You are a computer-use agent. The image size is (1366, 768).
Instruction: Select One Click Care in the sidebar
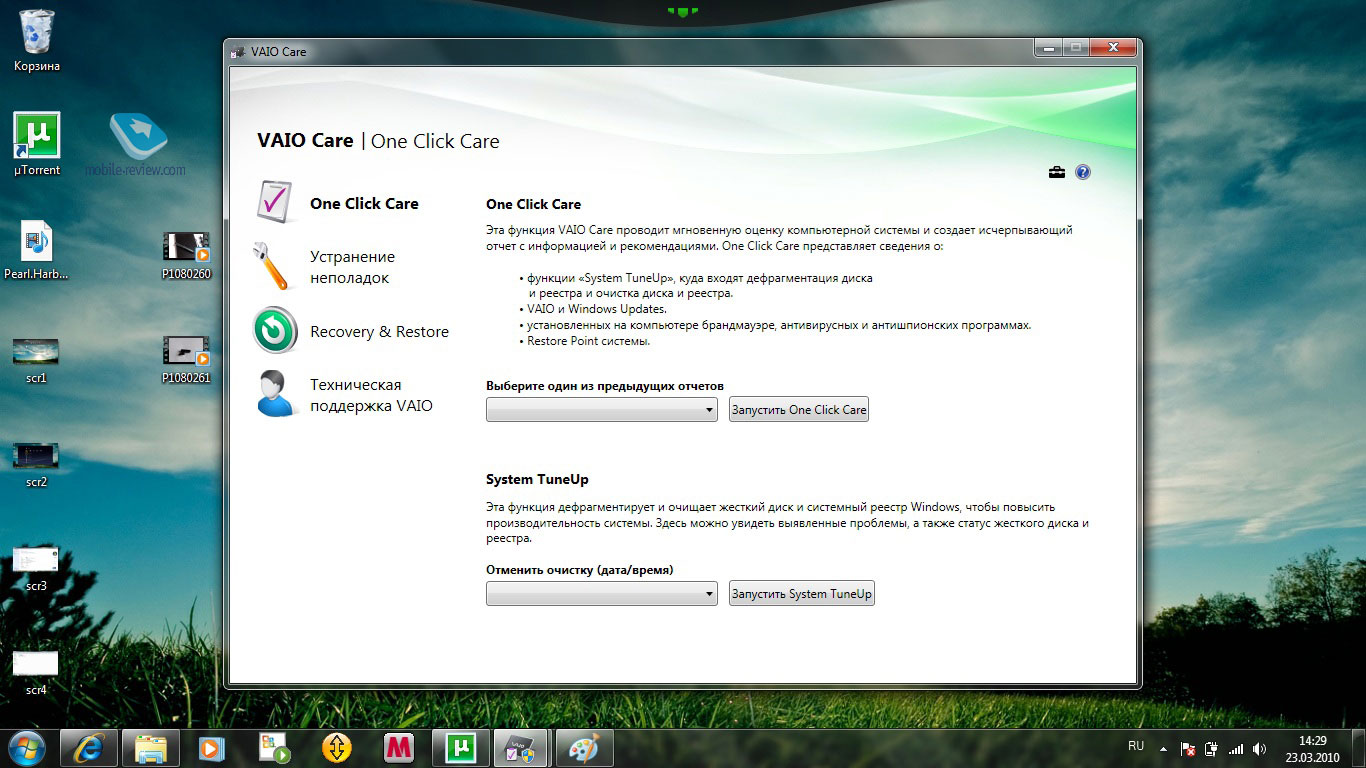pos(364,203)
